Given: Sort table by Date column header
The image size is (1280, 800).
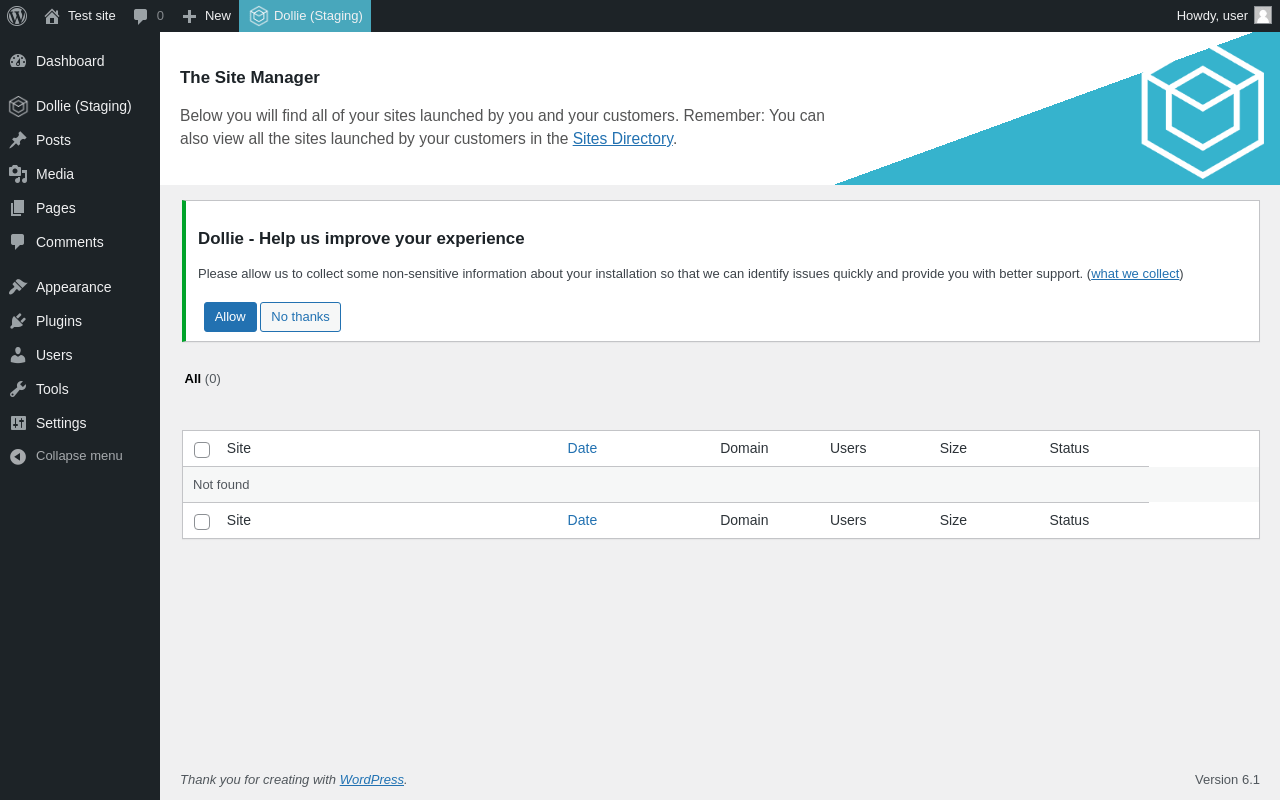Looking at the screenshot, I should point(582,448).
